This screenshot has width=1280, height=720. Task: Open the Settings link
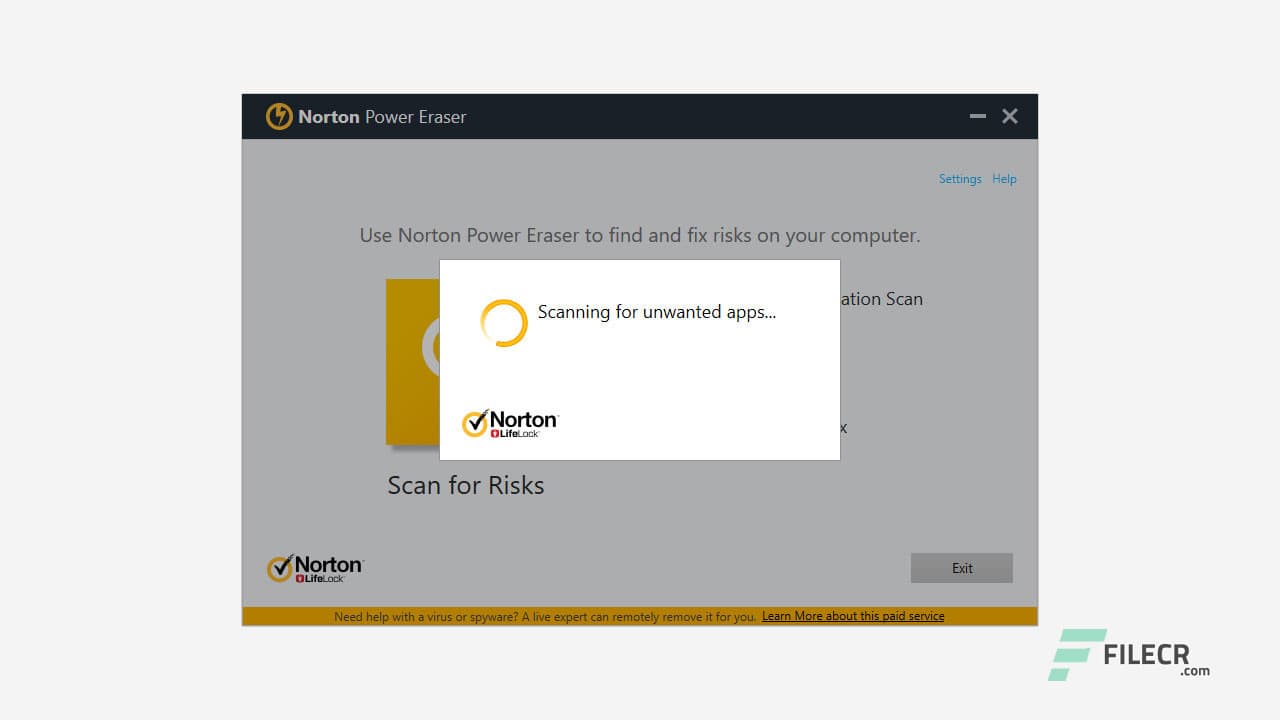(x=959, y=178)
